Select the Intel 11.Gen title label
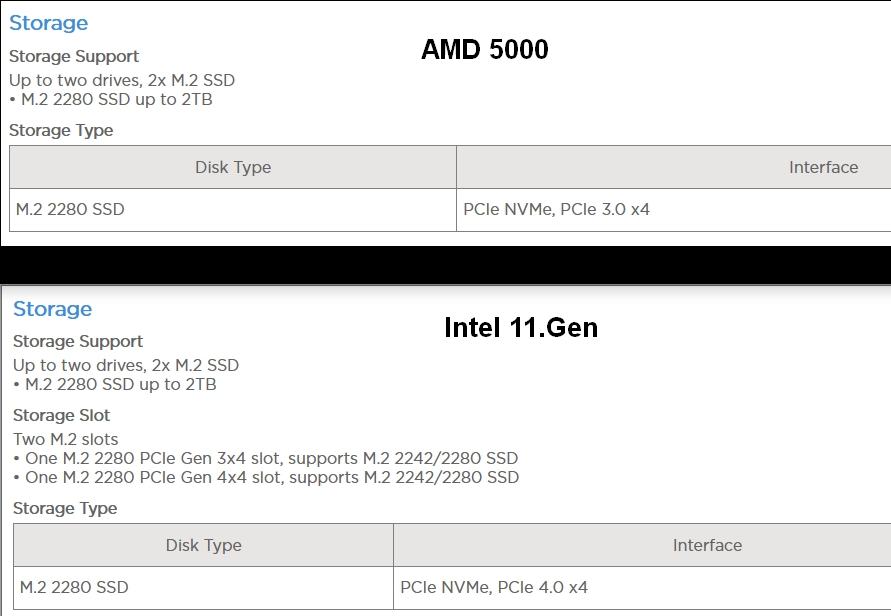 pos(521,327)
